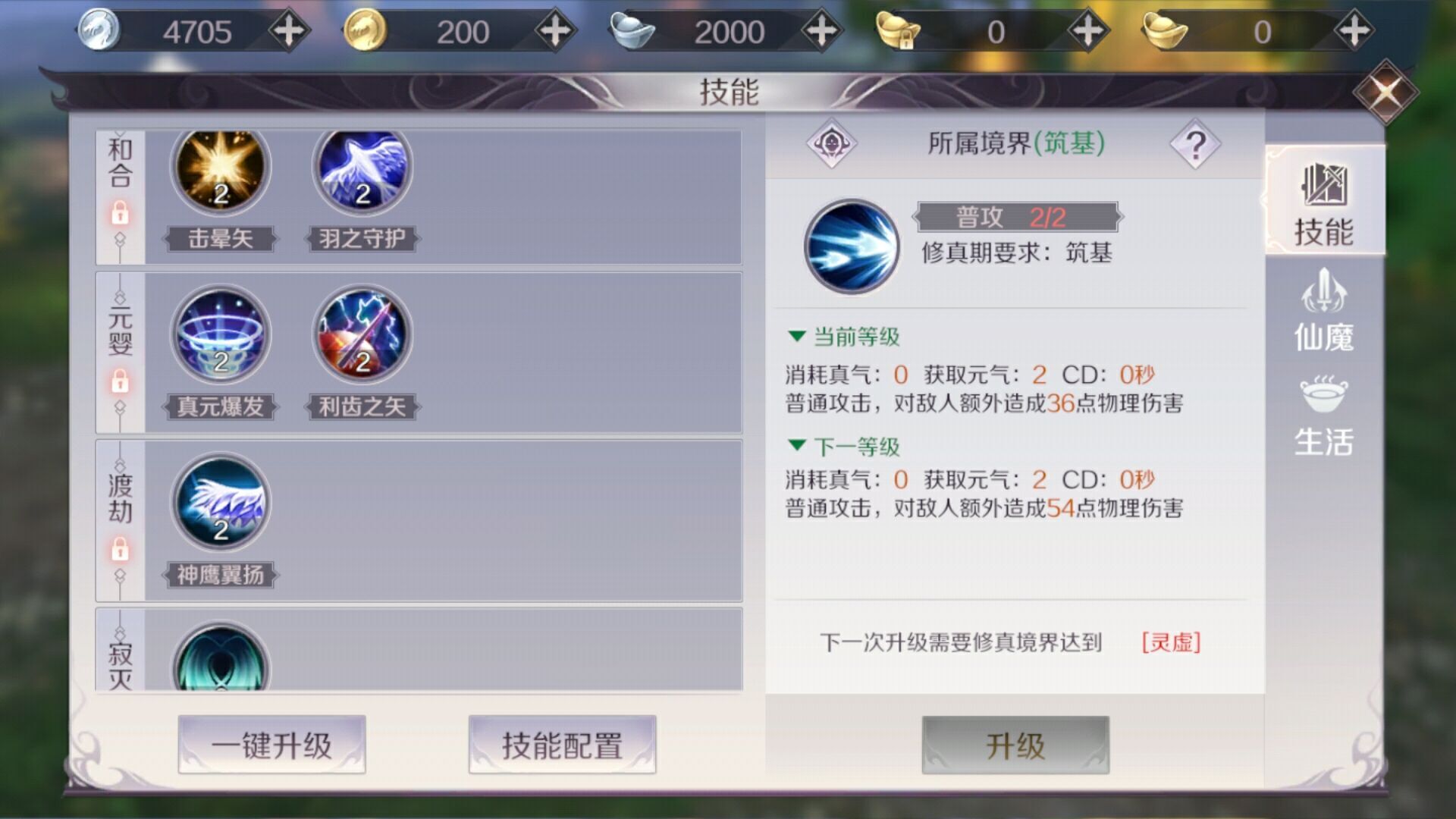The width and height of the screenshot is (1456, 819).
Task: Add more silver ingot currency showing 2000
Action: [x=822, y=31]
